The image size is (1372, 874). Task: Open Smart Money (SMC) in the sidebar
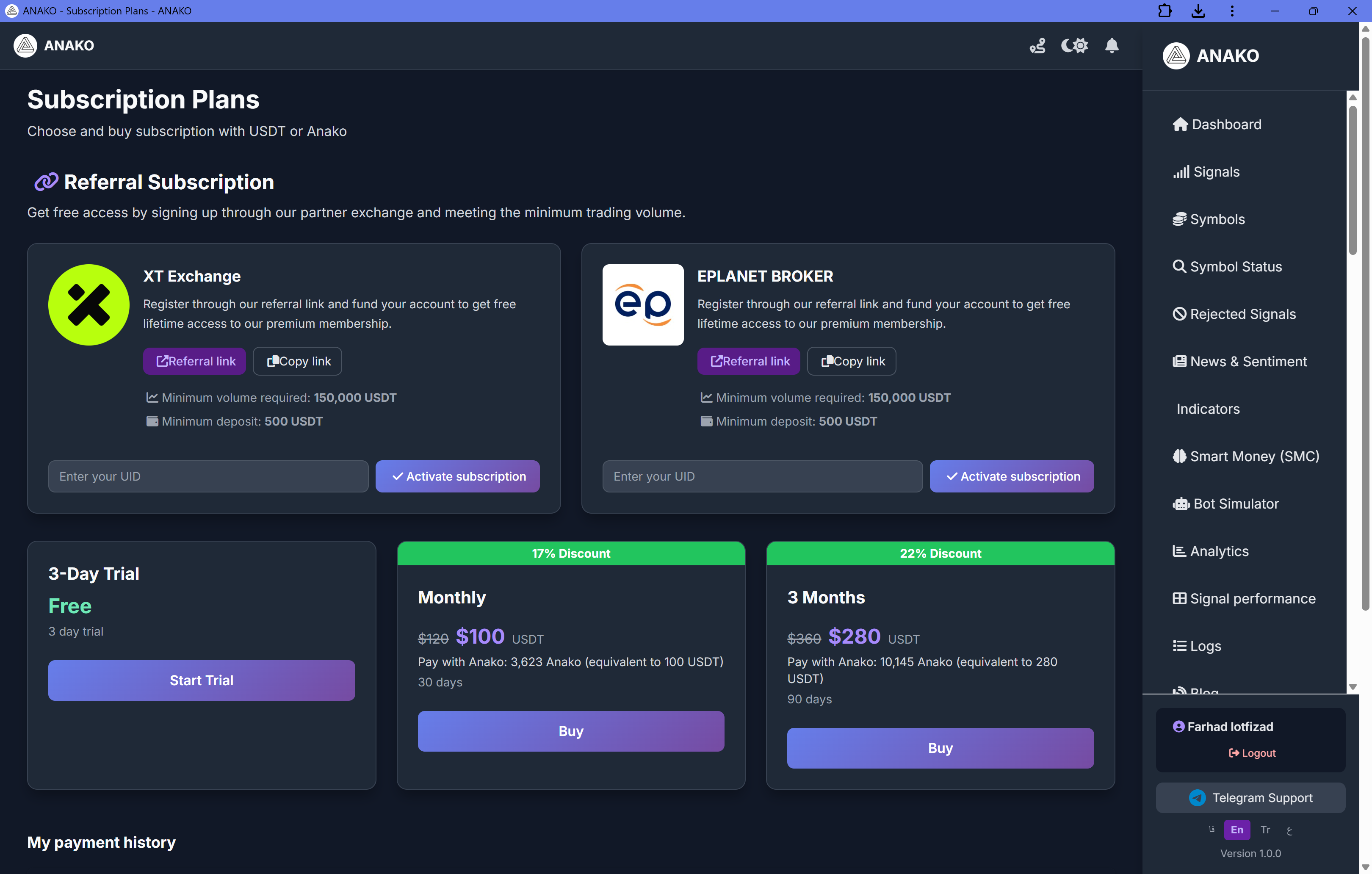1245,456
